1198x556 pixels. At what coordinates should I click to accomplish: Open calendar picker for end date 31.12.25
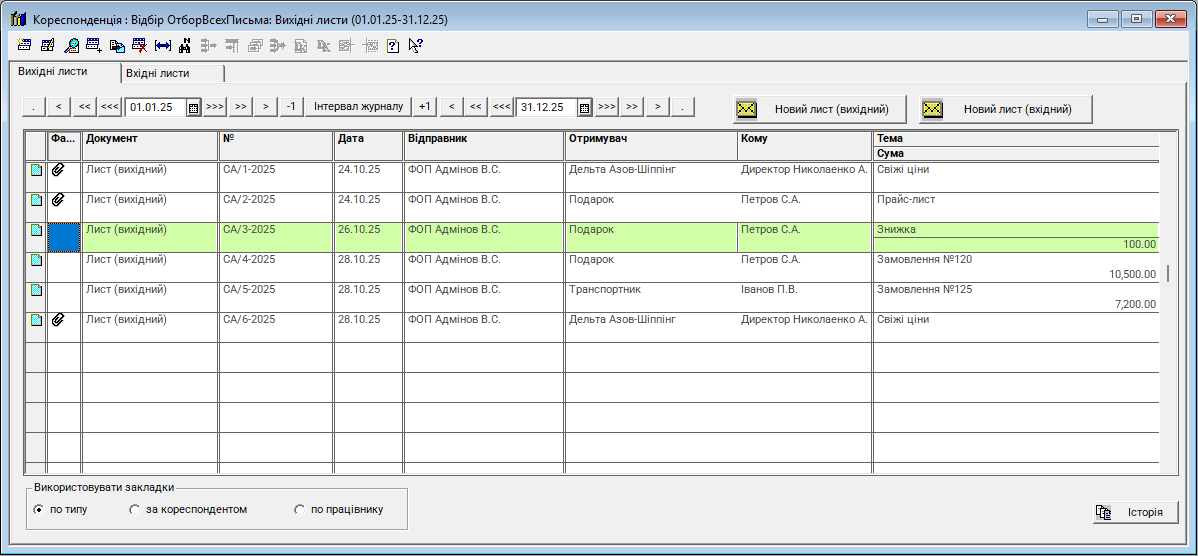click(585, 107)
